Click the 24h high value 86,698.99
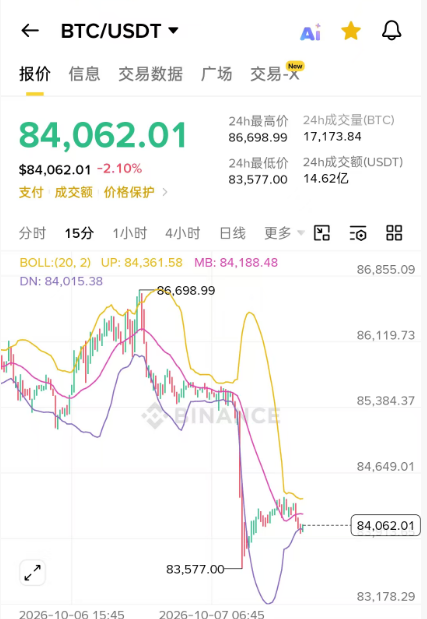 (258, 137)
